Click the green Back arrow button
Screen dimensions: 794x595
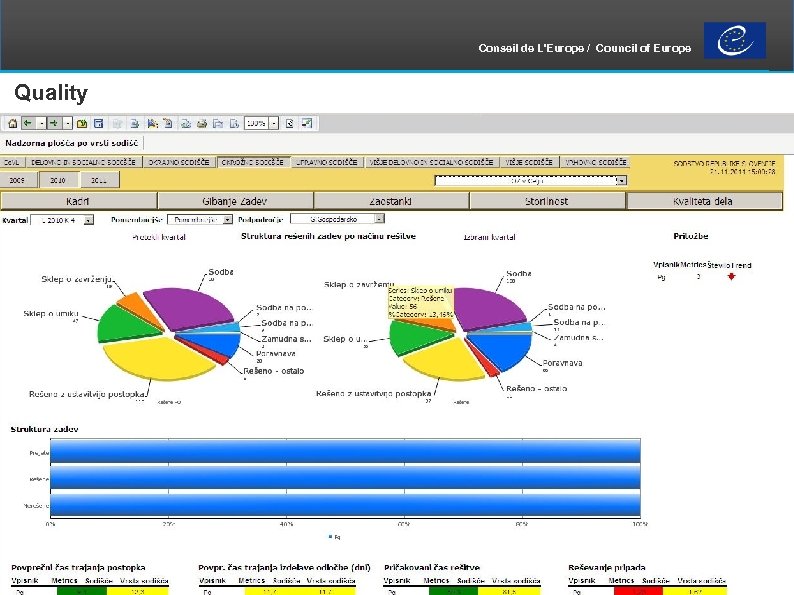(x=28, y=123)
